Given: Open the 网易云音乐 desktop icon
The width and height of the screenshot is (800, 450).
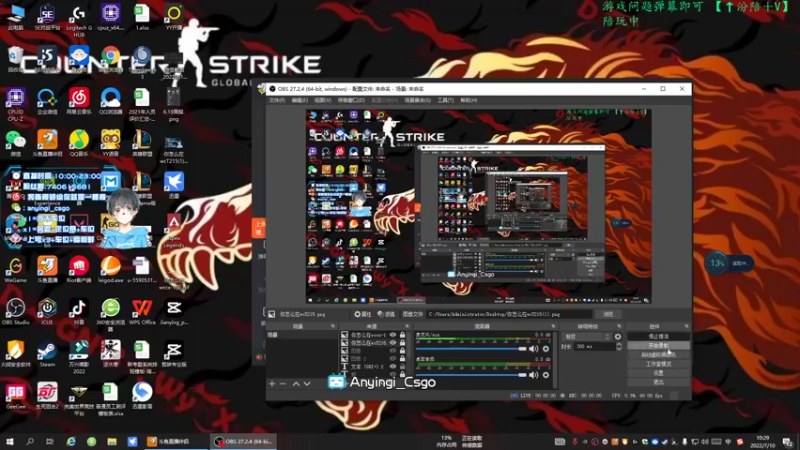Looking at the screenshot, I should click(x=79, y=101).
